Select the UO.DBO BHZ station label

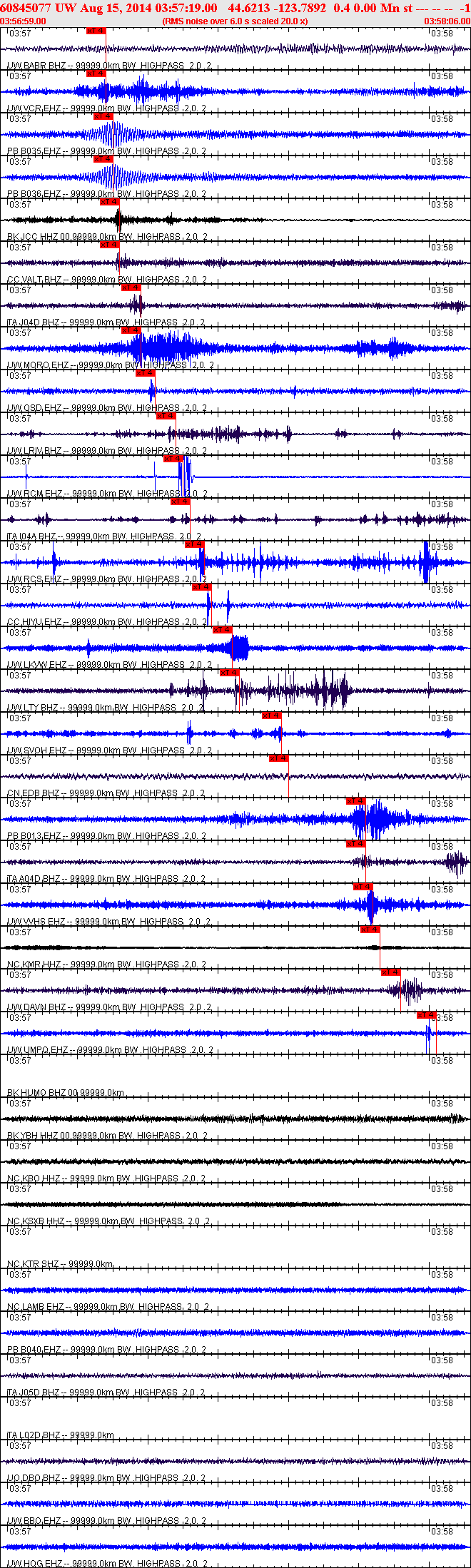(106, 1478)
